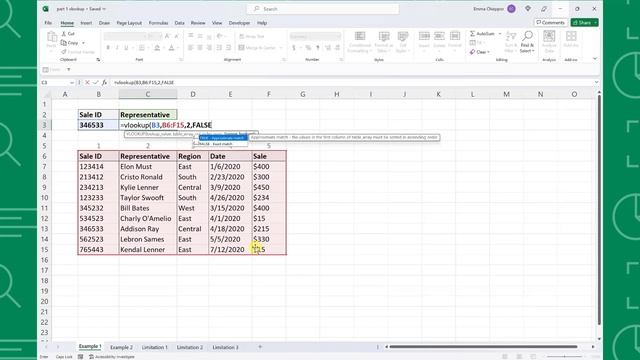Toggle Top Align
Screen dimensions: 640x360
tap(191, 36)
